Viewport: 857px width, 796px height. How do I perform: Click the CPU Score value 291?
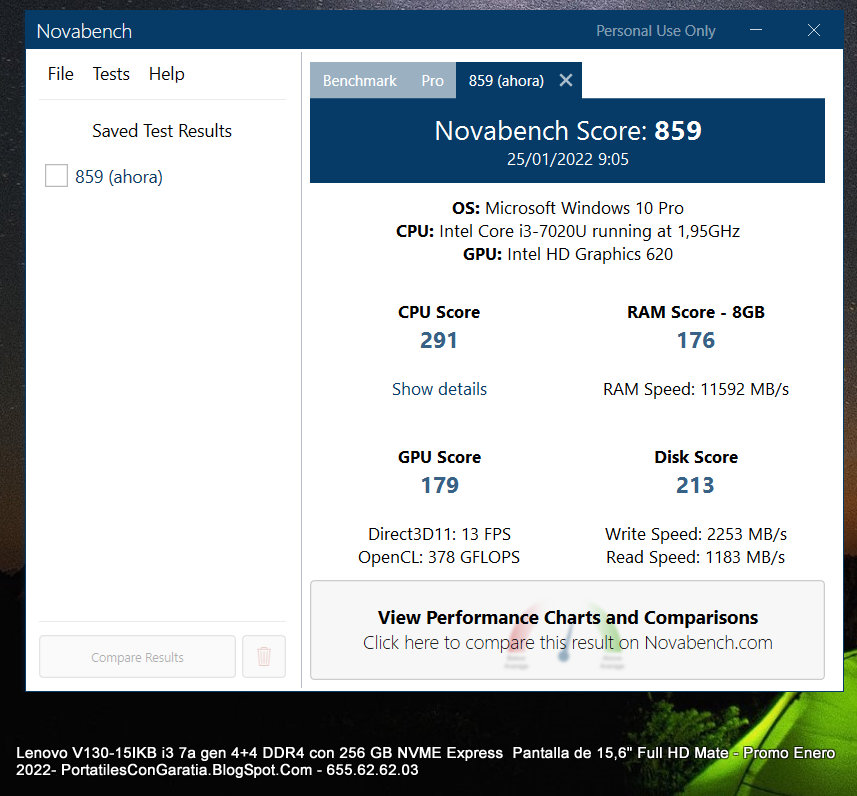point(439,340)
